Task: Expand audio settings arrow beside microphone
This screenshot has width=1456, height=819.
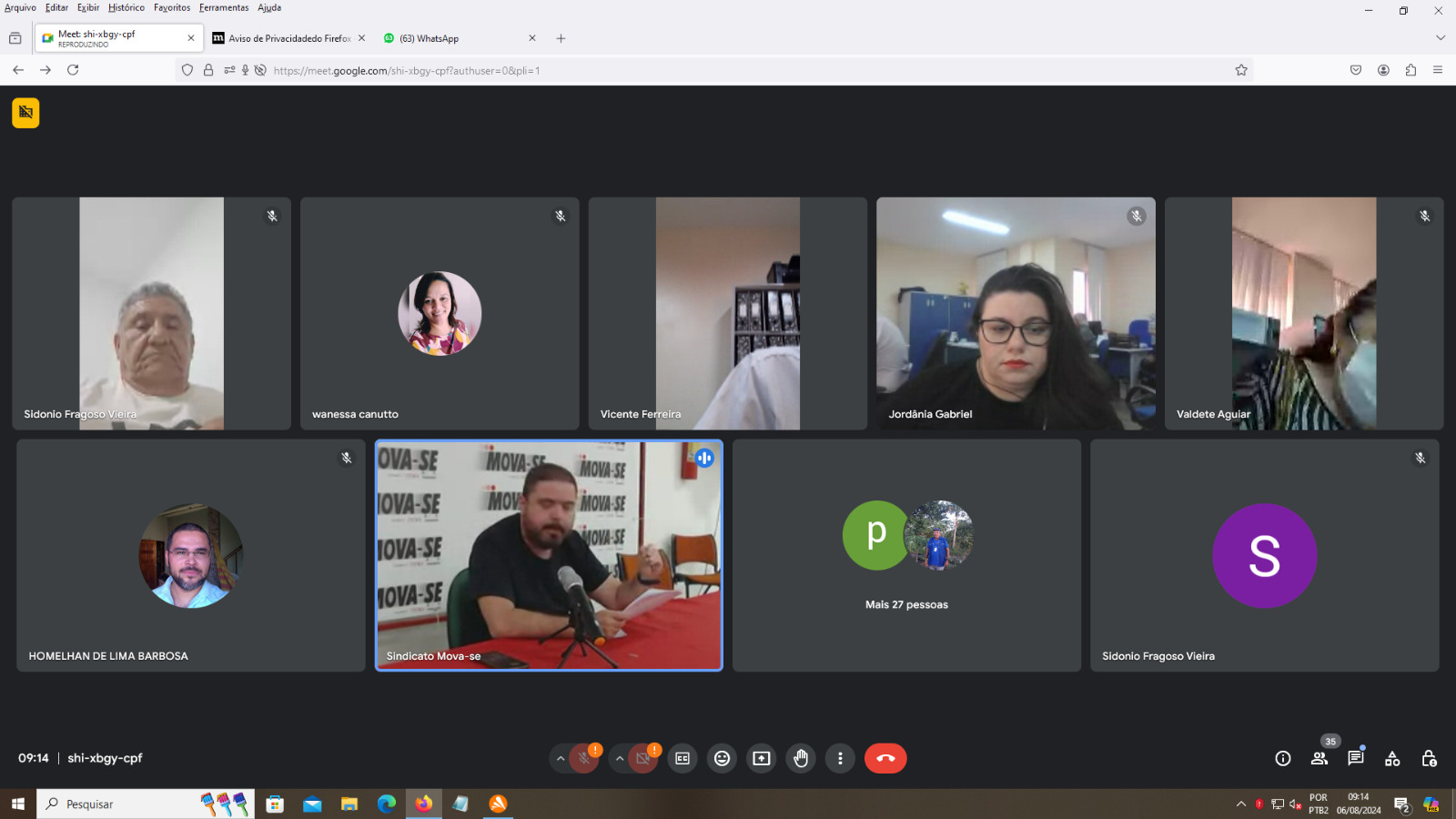Action: pos(561,758)
